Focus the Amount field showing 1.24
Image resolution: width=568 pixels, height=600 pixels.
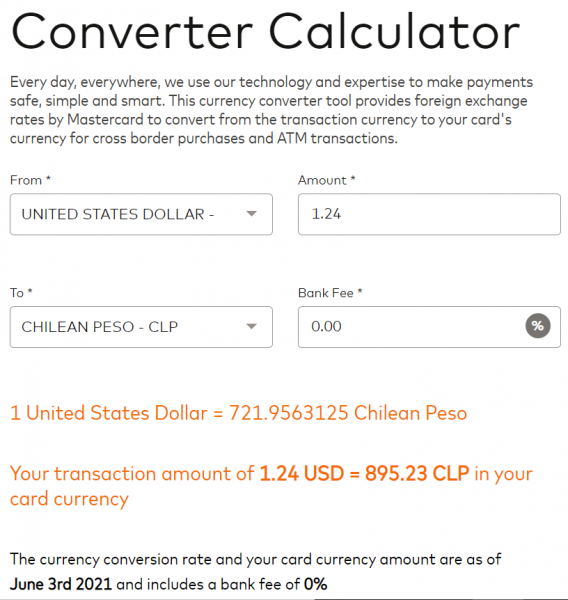click(429, 214)
